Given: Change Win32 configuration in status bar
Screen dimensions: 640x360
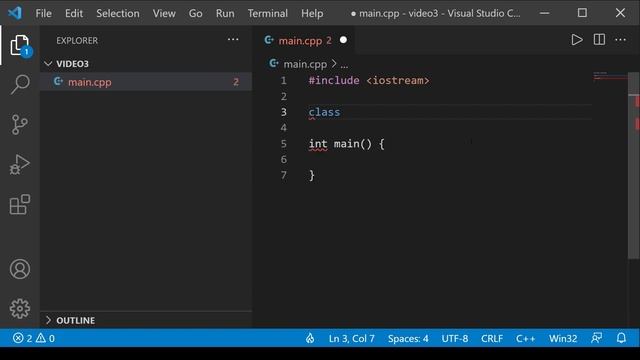Looking at the screenshot, I should click(x=563, y=338).
